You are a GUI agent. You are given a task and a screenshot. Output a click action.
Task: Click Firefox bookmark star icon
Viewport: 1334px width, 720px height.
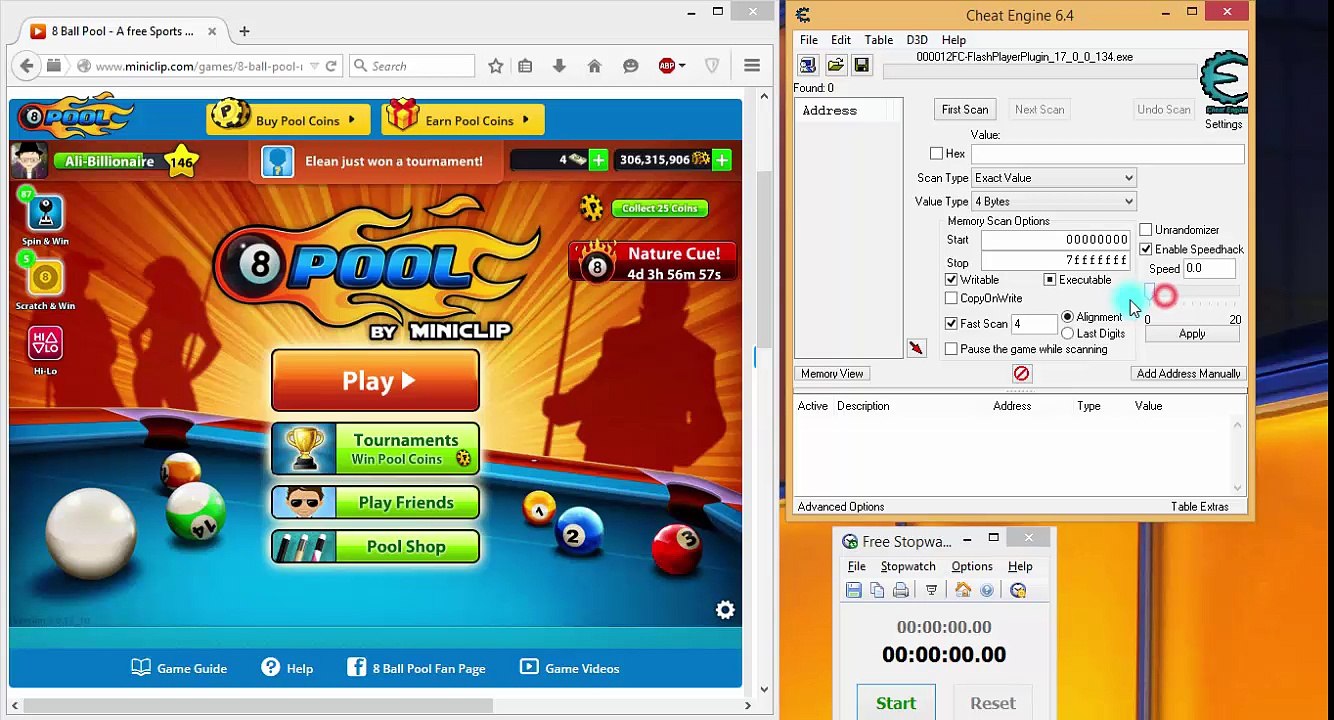point(495,66)
